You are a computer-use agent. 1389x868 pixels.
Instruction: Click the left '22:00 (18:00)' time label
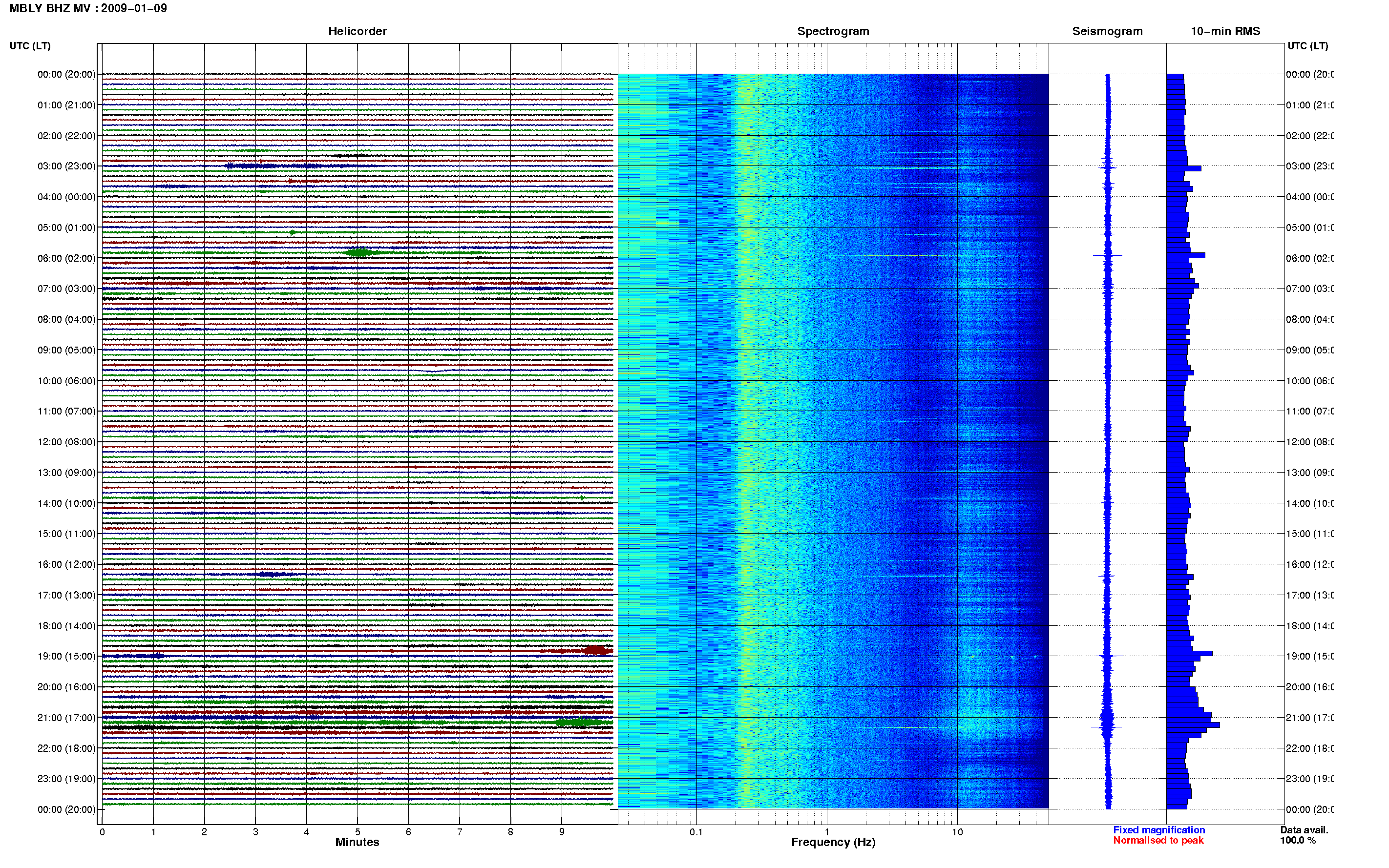[66, 748]
